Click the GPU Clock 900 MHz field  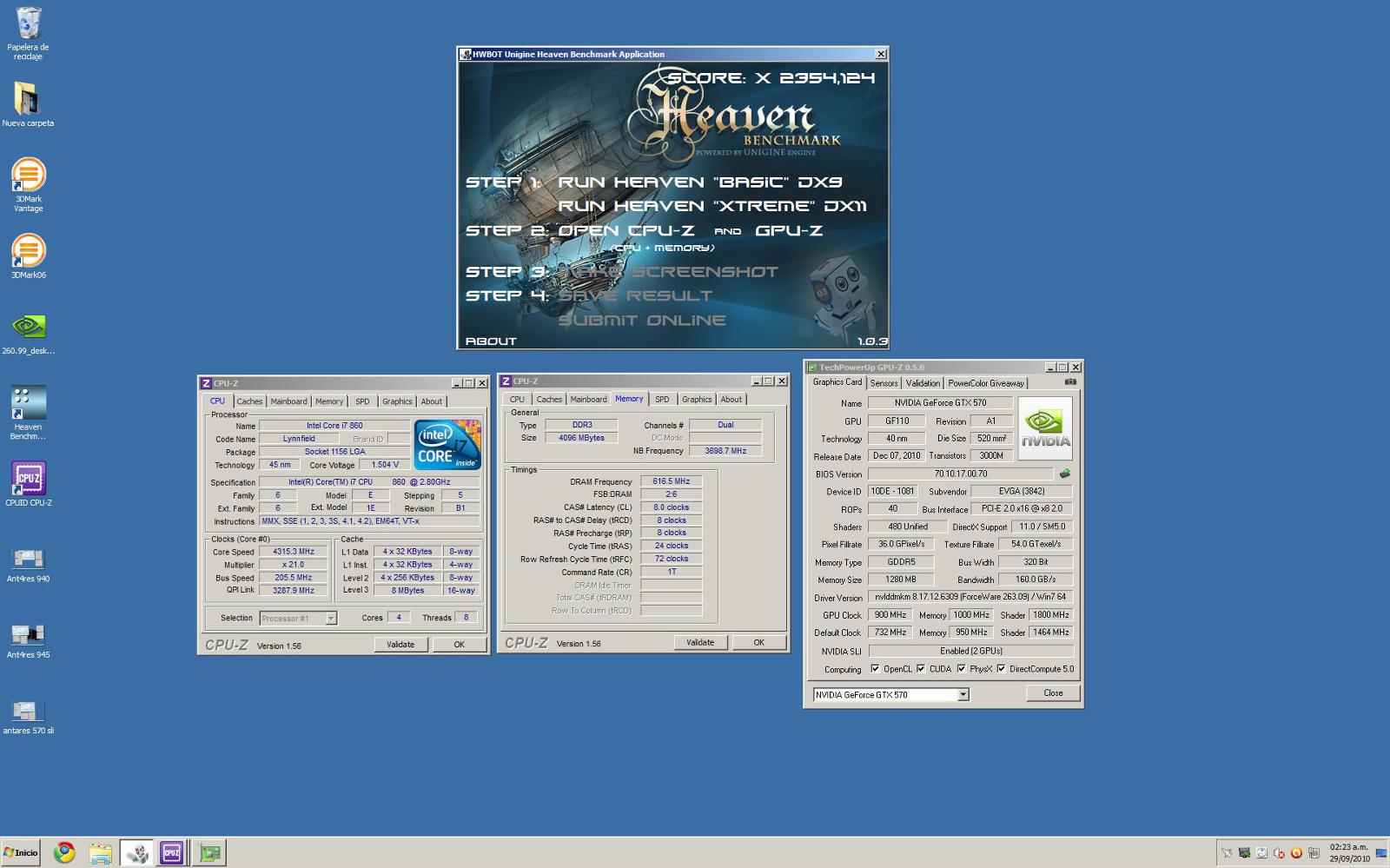(890, 615)
